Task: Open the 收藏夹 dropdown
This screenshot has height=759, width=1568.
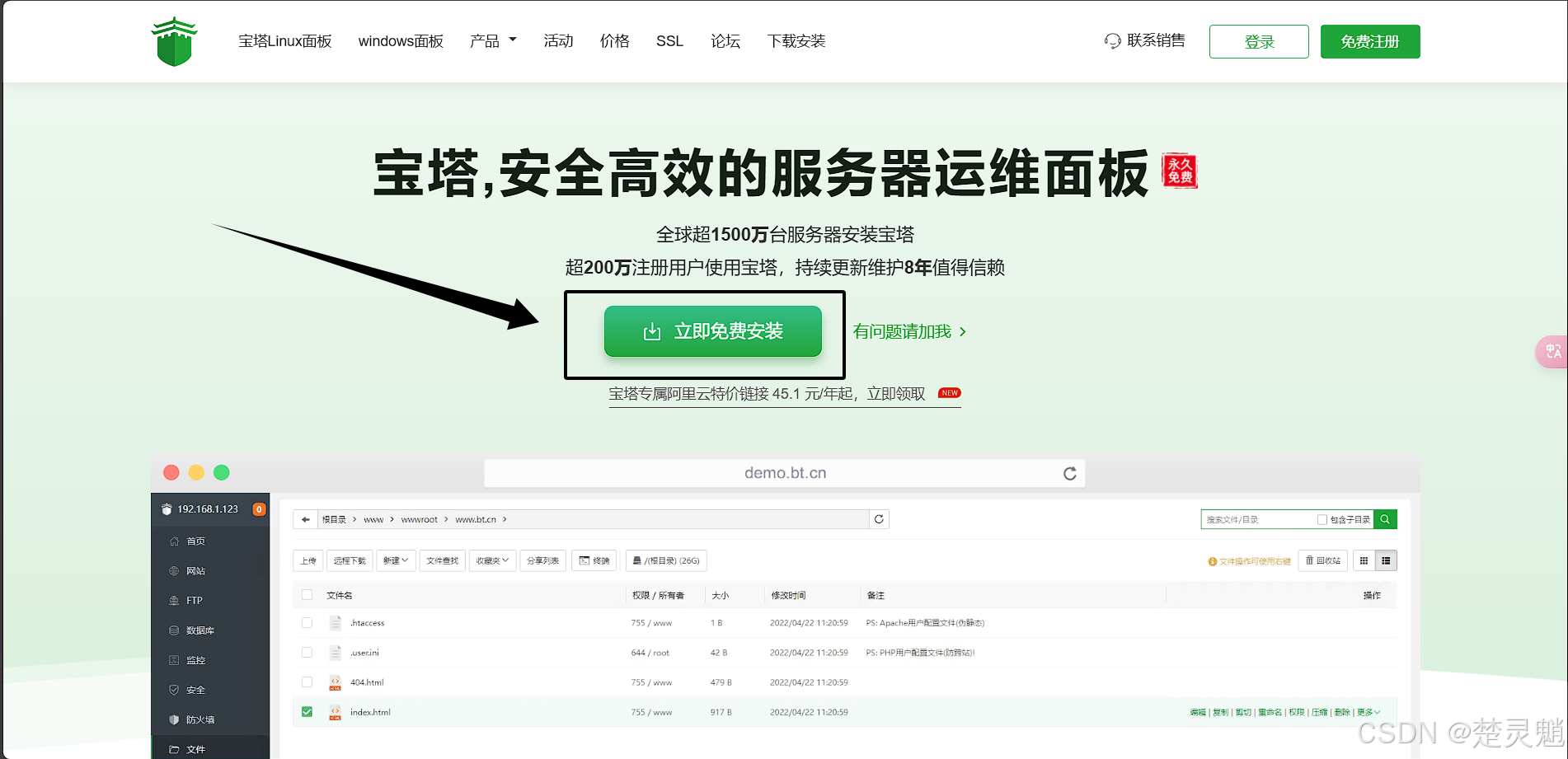Action: (x=493, y=560)
